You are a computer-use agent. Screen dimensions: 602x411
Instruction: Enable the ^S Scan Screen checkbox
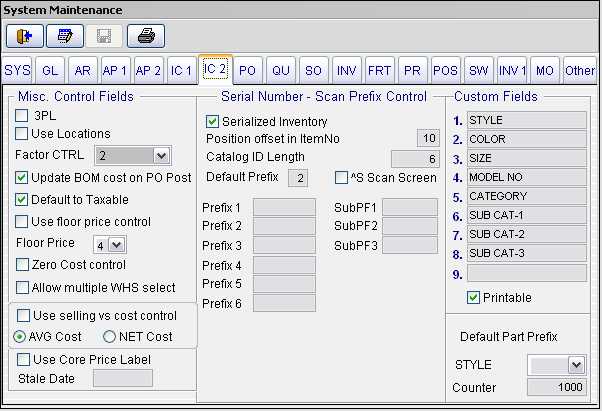[x=341, y=178]
